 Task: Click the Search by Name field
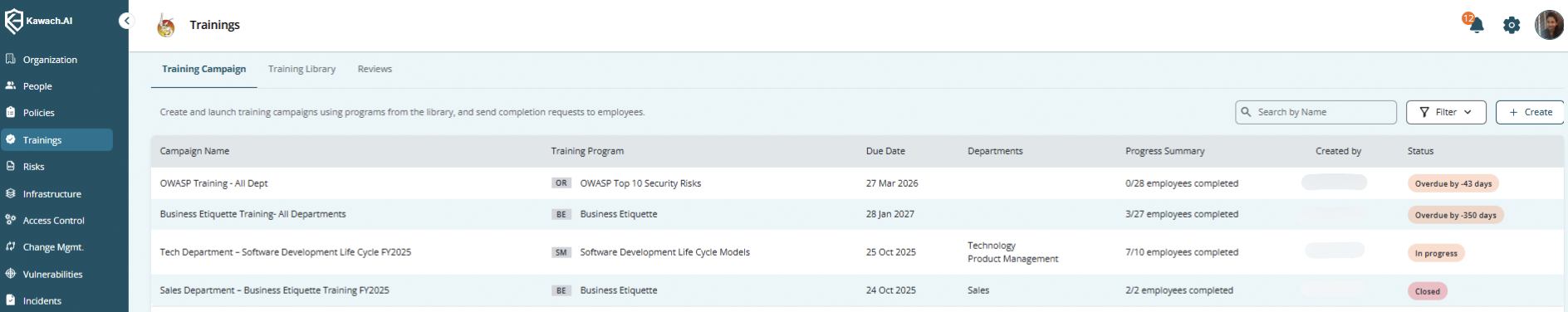(x=1316, y=112)
